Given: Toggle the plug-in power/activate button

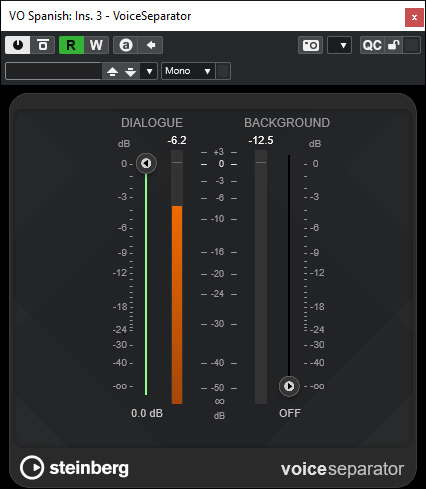Looking at the screenshot, I should tap(18, 45).
